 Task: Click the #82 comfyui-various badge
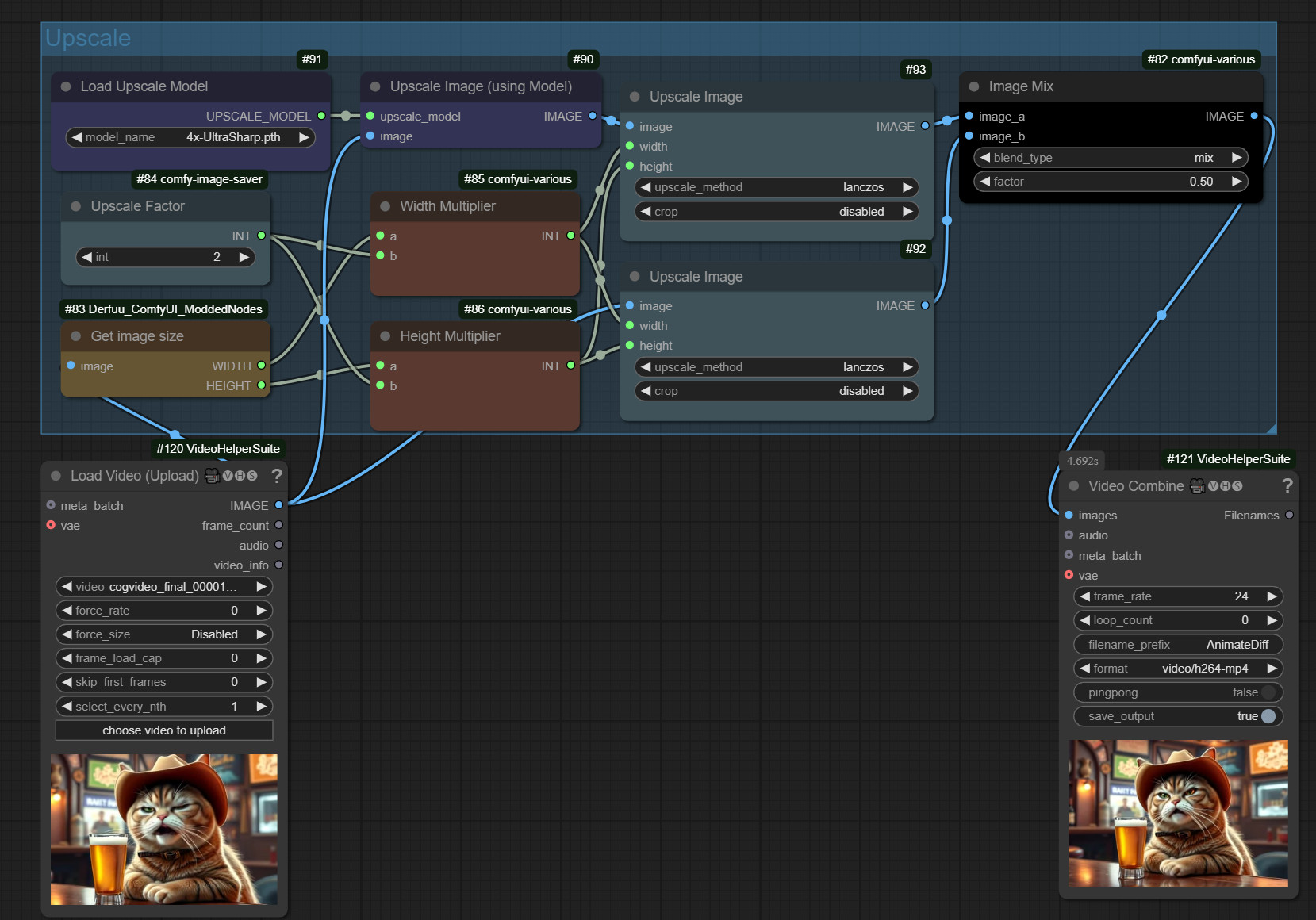[1201, 59]
